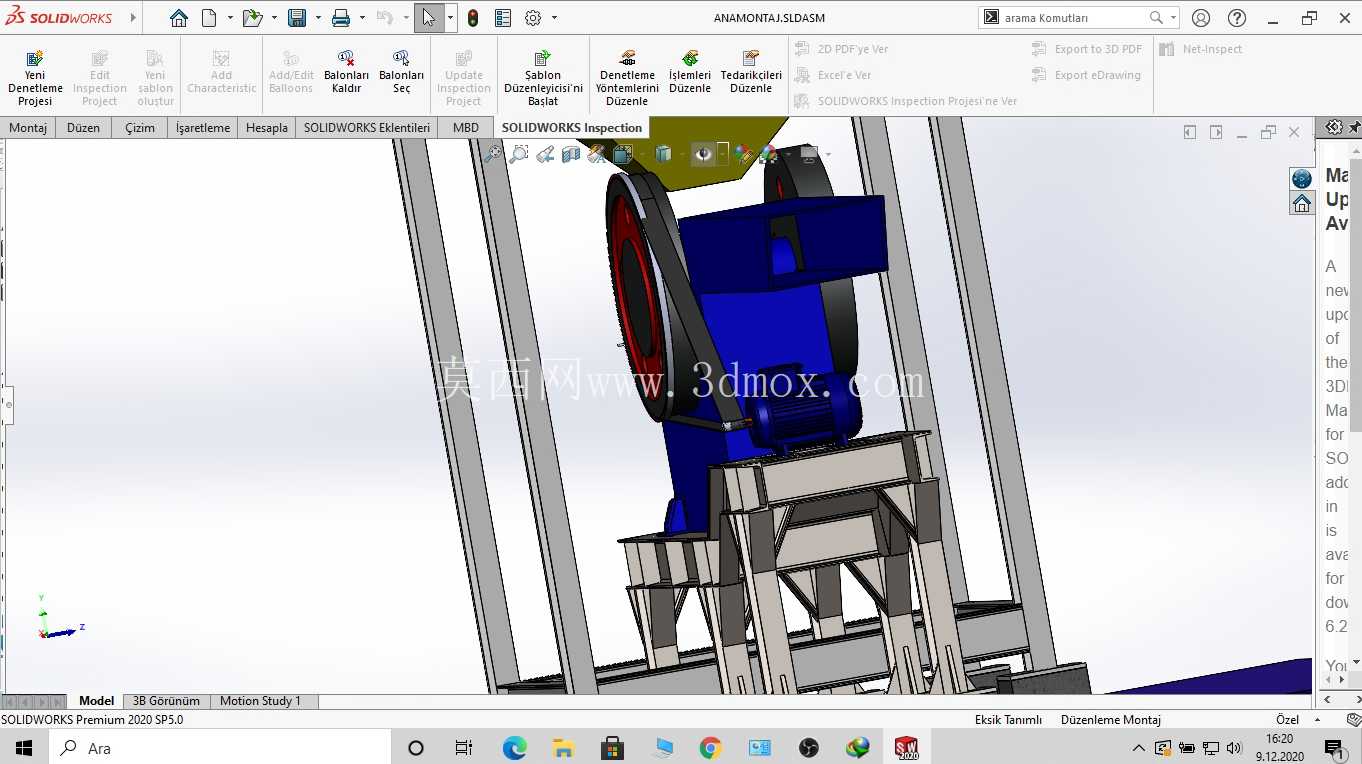The image size is (1362, 764).
Task: Click Balonları Kaldır tool
Action: [x=346, y=72]
